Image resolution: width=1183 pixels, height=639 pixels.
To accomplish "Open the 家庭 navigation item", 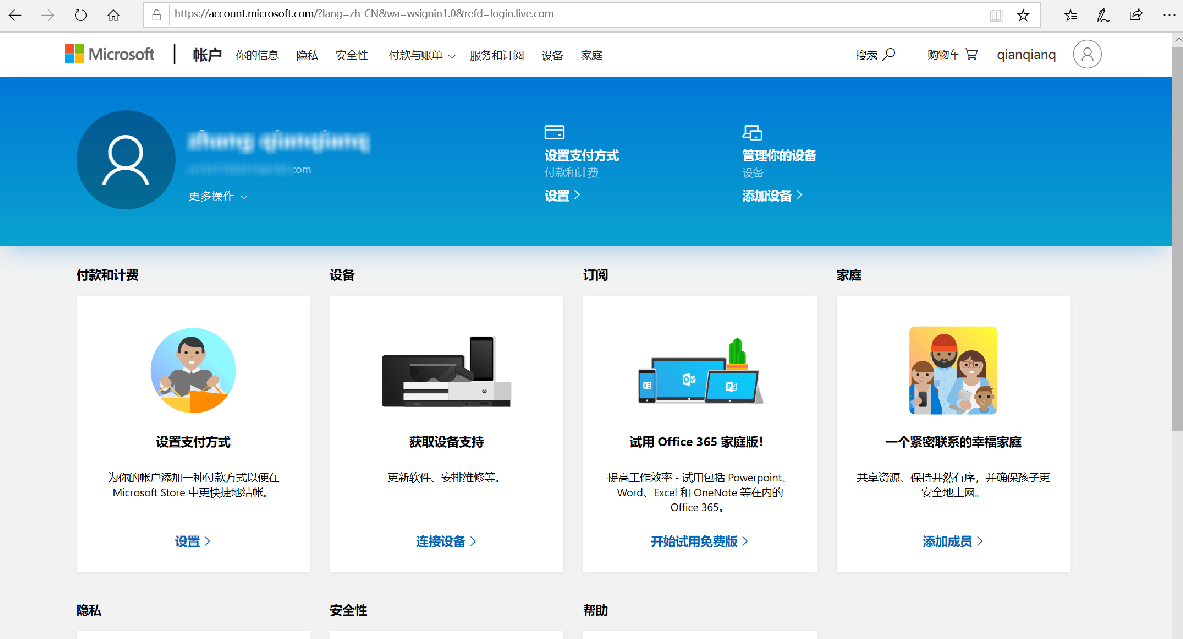I will point(592,55).
